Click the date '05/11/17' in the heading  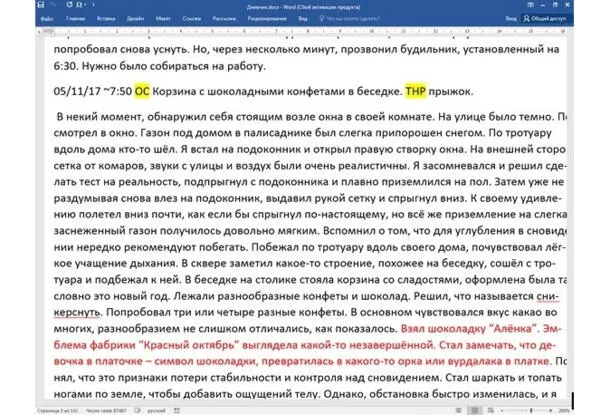pos(77,92)
